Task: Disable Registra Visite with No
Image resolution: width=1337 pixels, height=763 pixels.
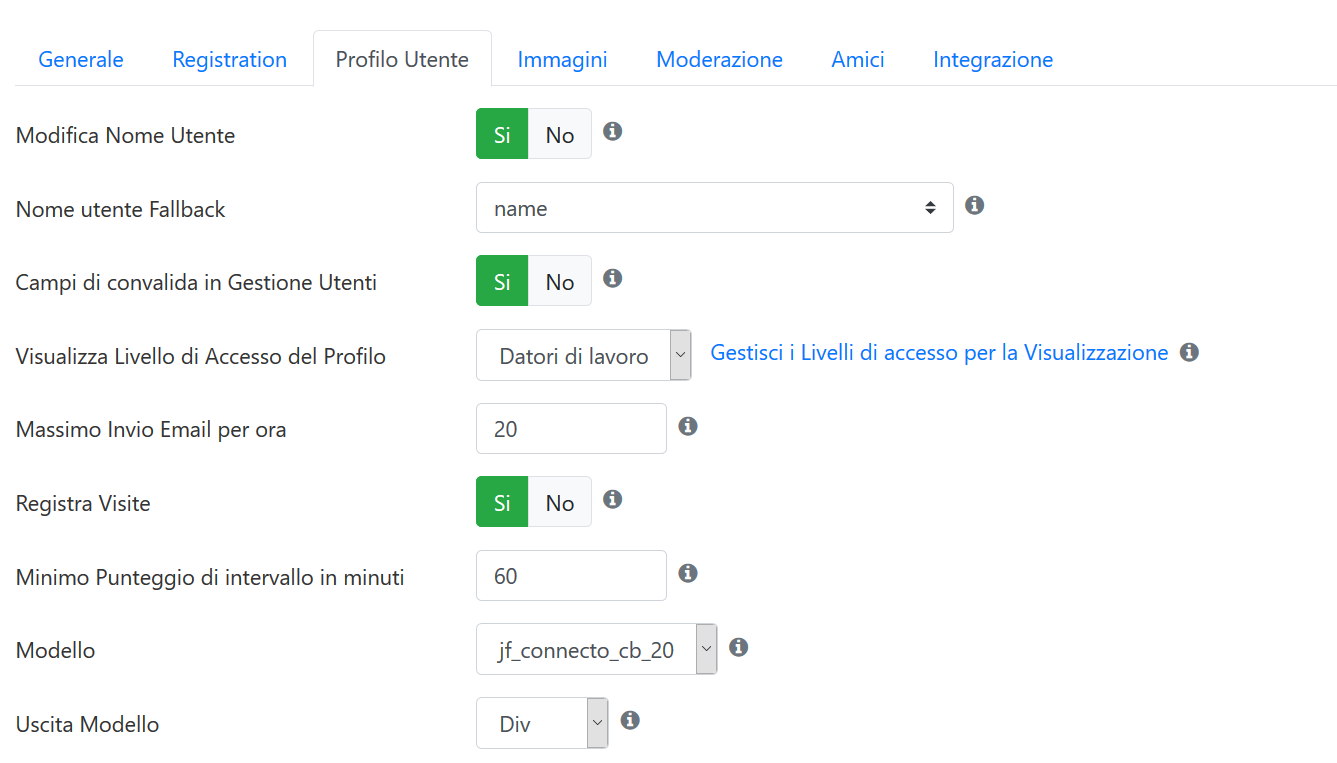Action: coord(560,502)
